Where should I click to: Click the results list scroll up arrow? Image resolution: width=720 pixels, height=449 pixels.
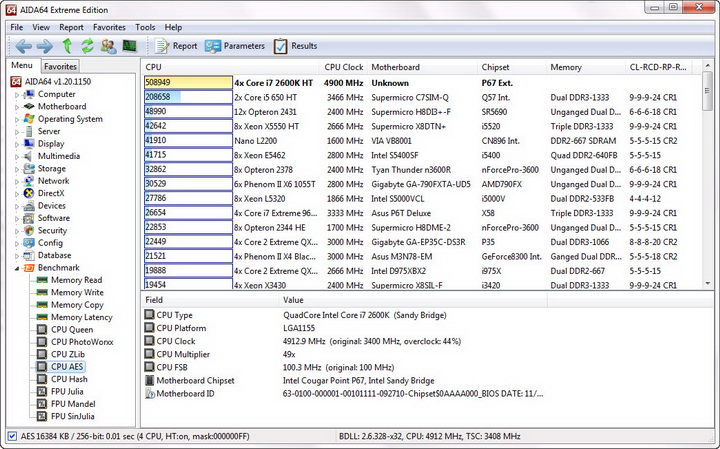(x=707, y=67)
